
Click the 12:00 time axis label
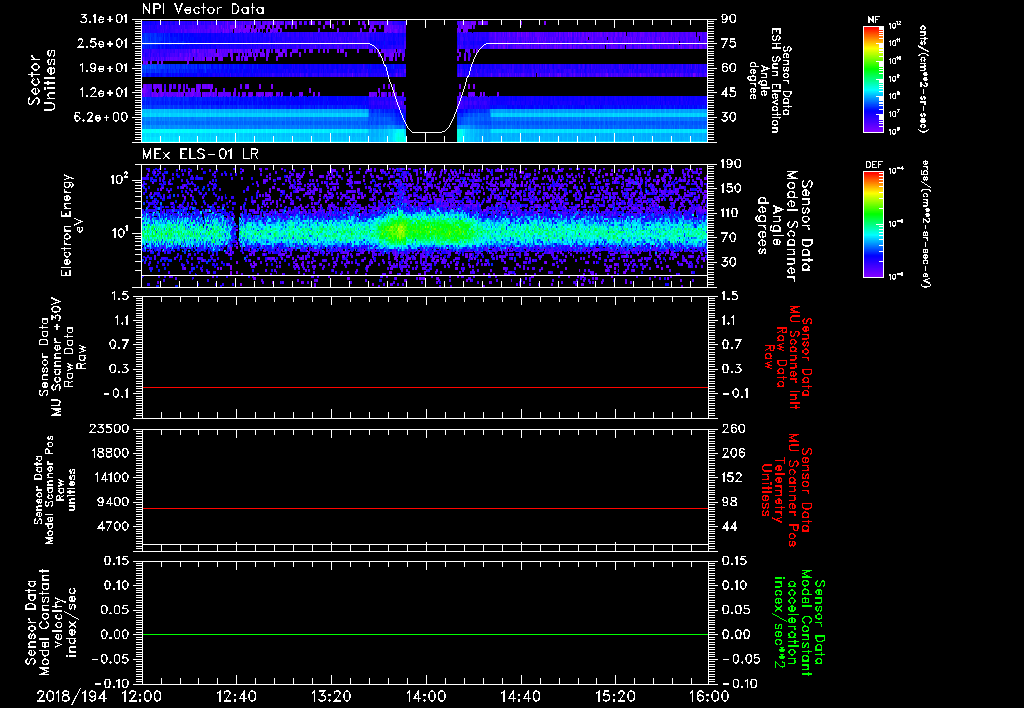142,696
